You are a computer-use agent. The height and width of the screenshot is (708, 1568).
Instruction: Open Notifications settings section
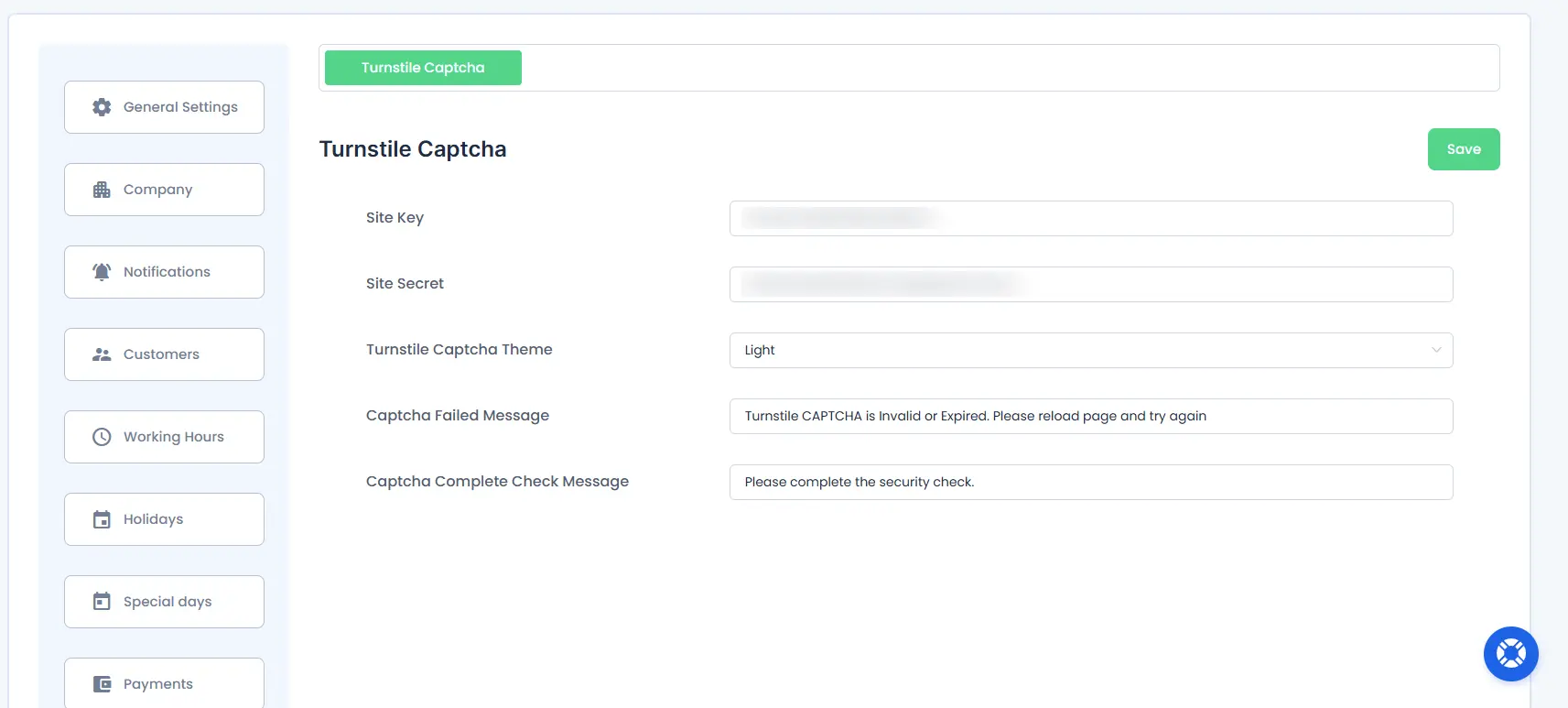point(164,272)
